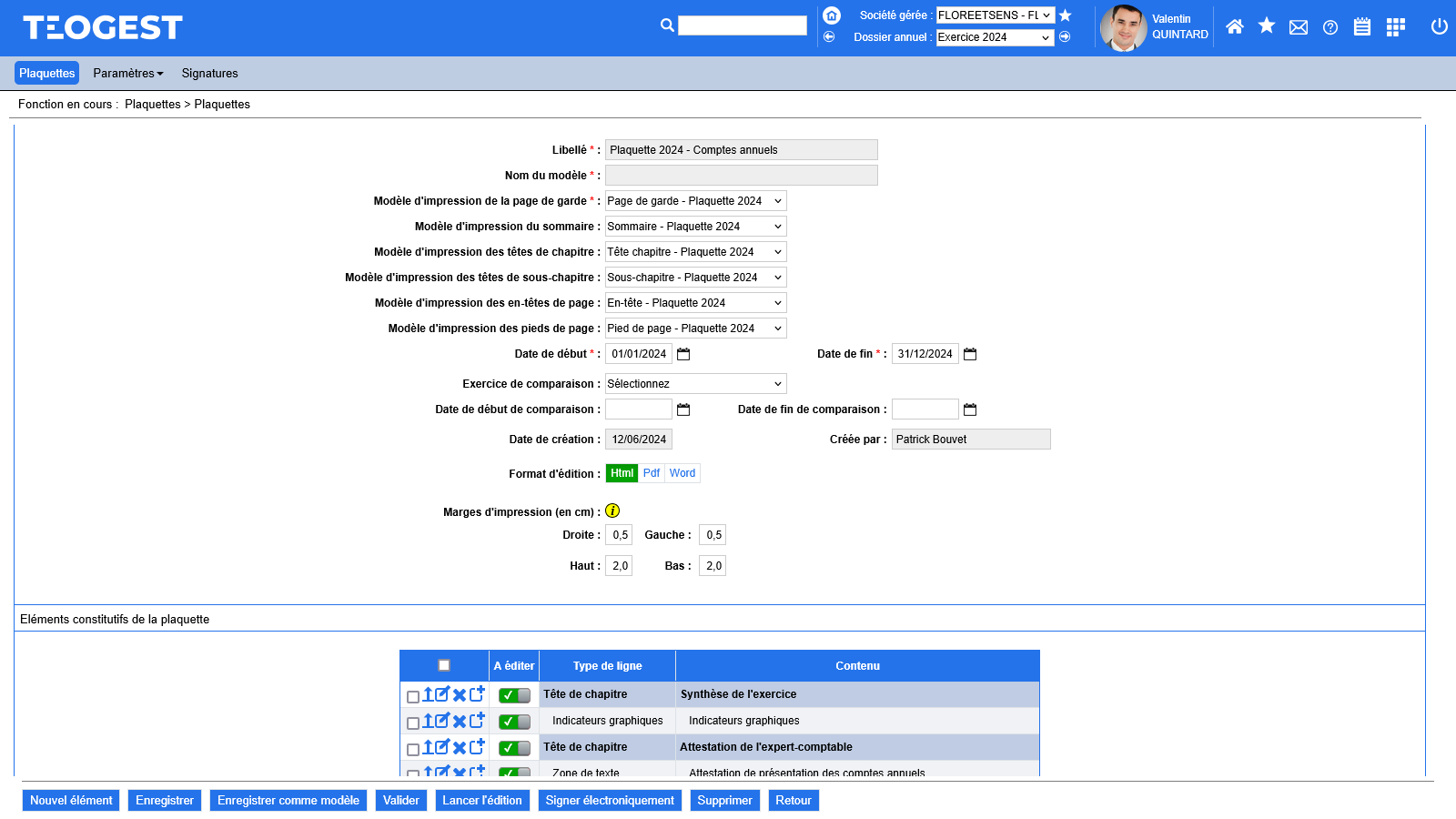1456x819 pixels.
Task: Open the Paramètres menu
Action: pos(128,74)
